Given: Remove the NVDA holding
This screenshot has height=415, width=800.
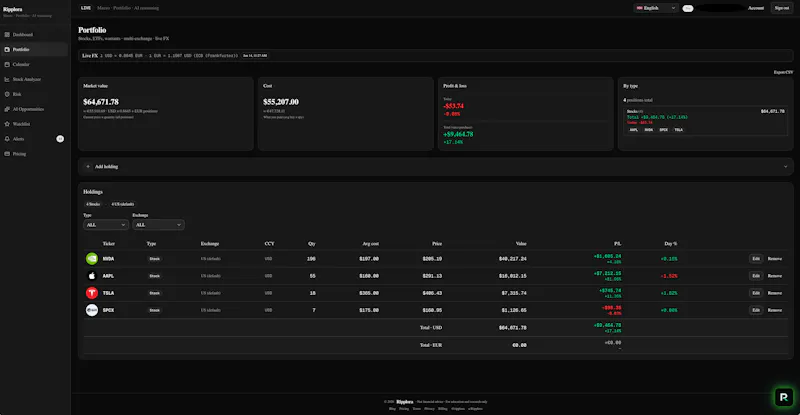Looking at the screenshot, I should 774,259.
